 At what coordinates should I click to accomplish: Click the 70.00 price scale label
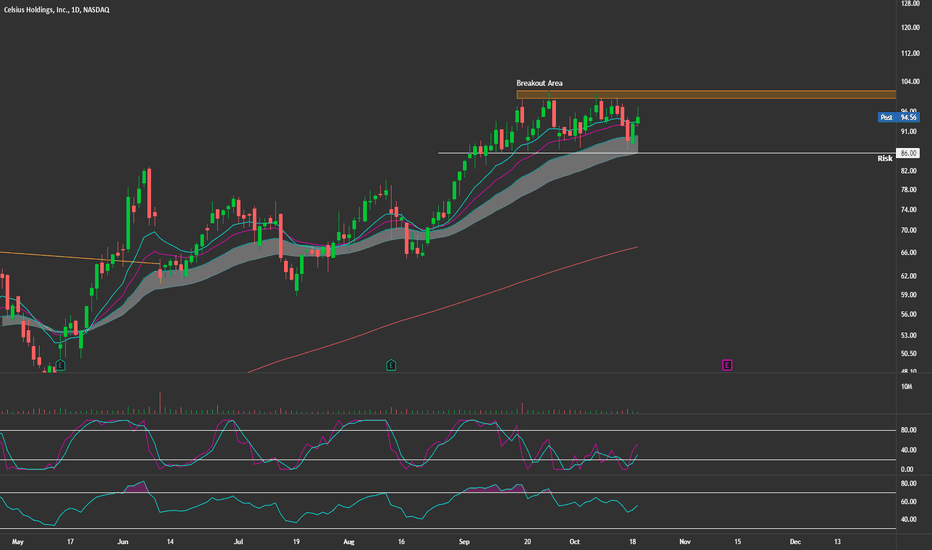[908, 230]
